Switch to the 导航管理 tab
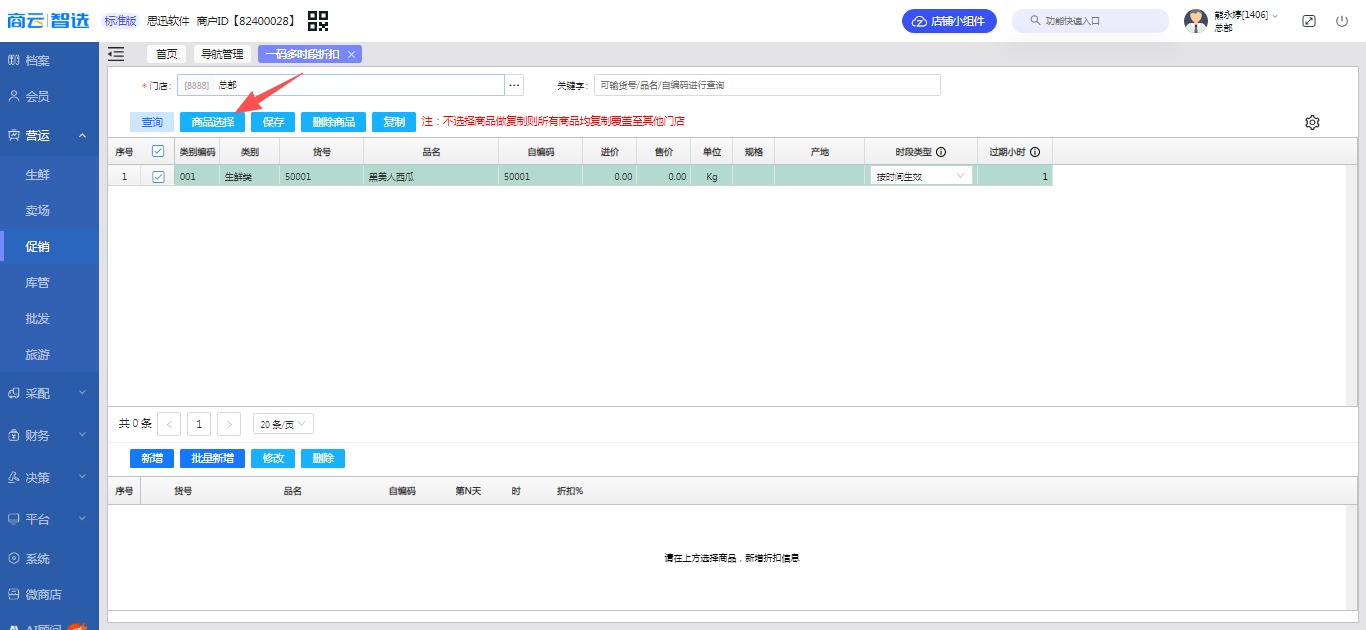Viewport: 1366px width, 630px height. pos(222,54)
